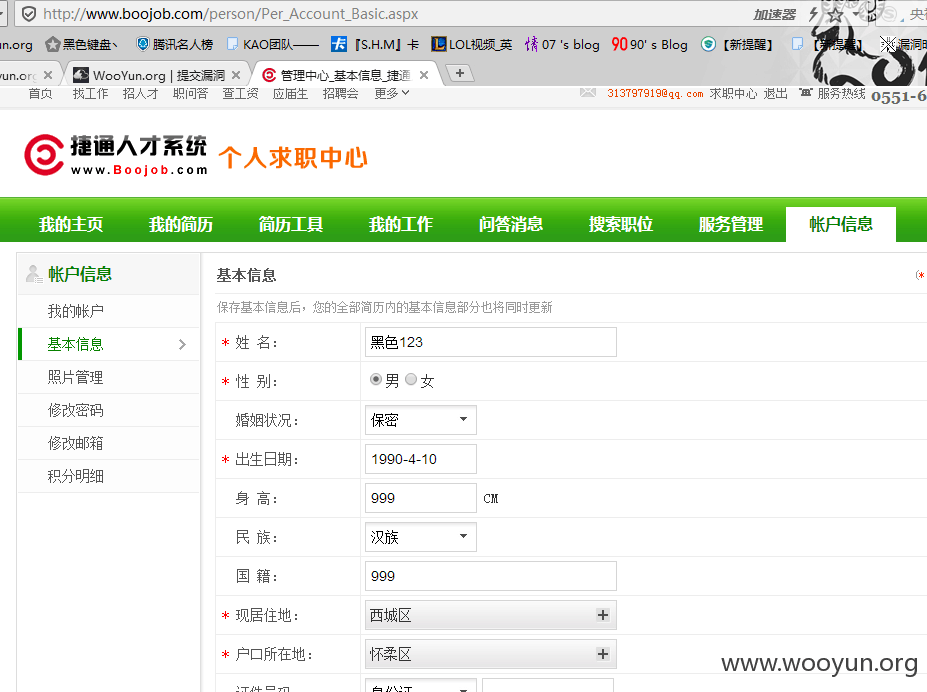Click the account email 313797919@qq.com

655,93
